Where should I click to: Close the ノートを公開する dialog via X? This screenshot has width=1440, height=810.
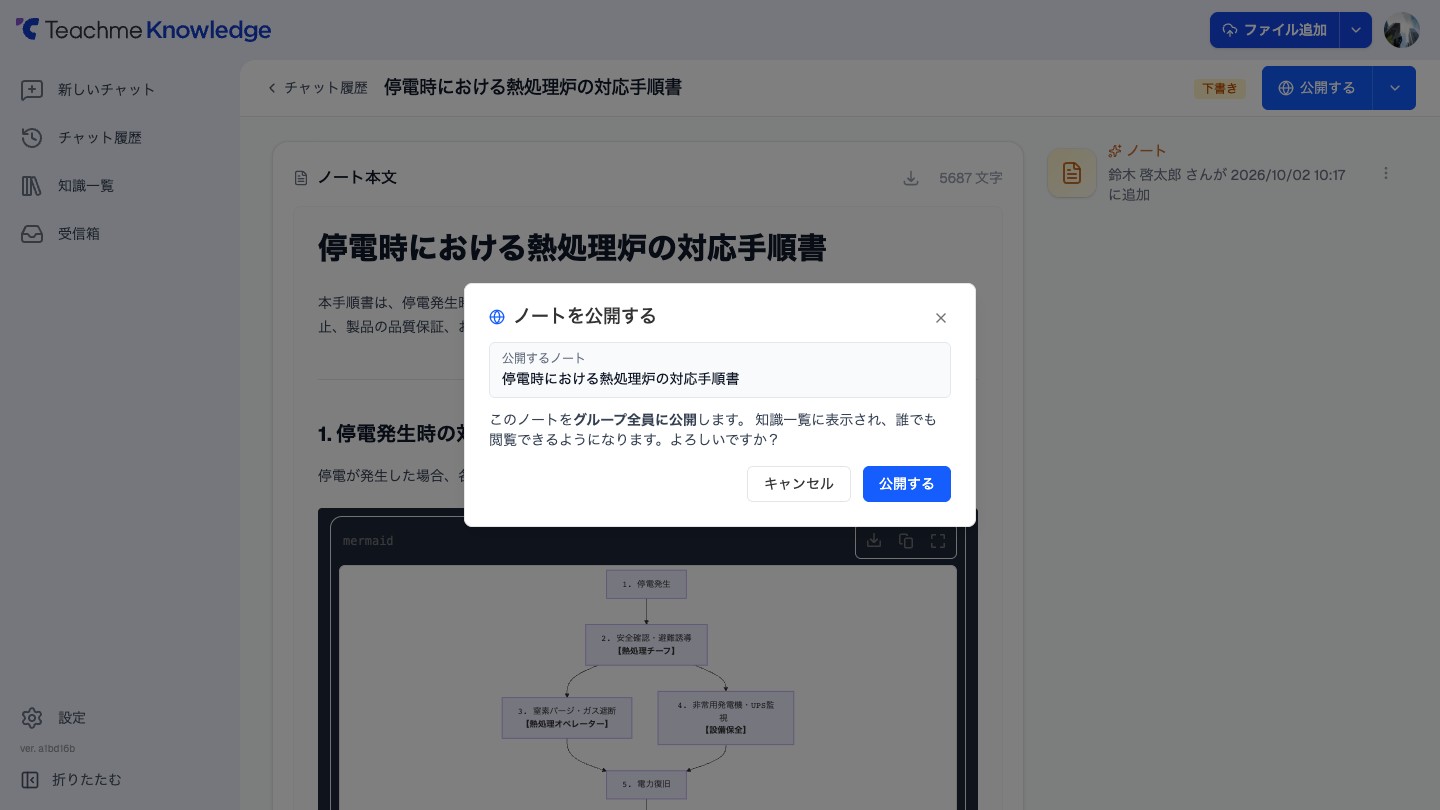940,318
